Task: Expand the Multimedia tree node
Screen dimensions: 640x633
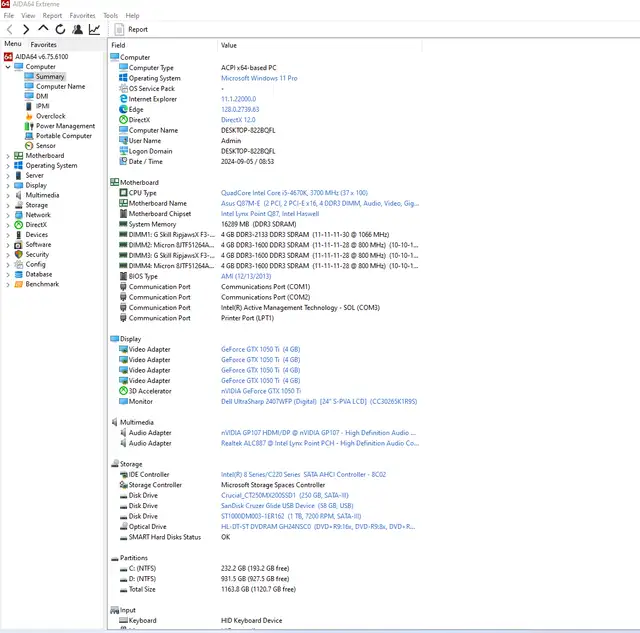Action: click(x=8, y=195)
